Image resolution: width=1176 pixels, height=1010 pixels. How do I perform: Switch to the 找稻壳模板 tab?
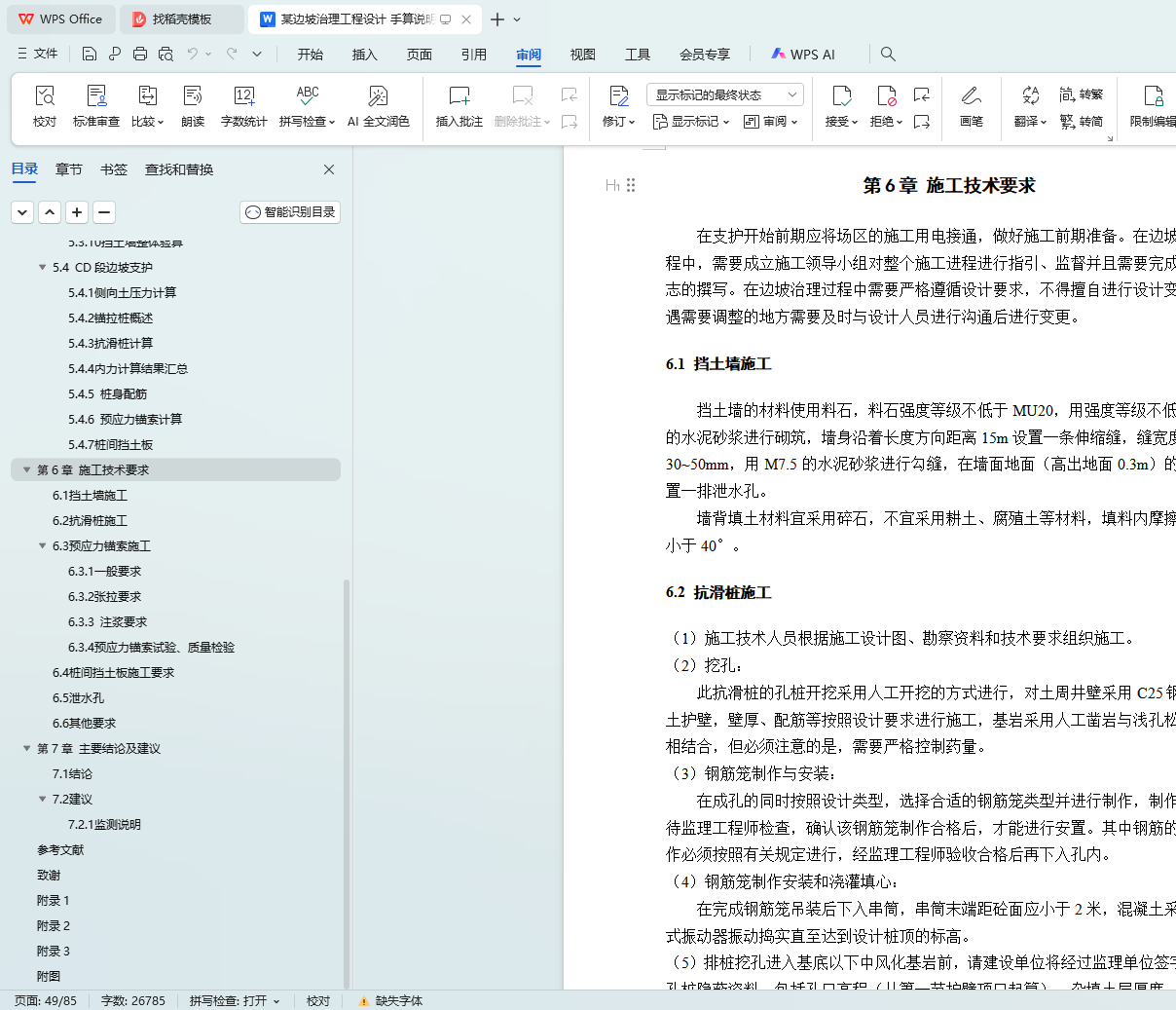point(182,19)
